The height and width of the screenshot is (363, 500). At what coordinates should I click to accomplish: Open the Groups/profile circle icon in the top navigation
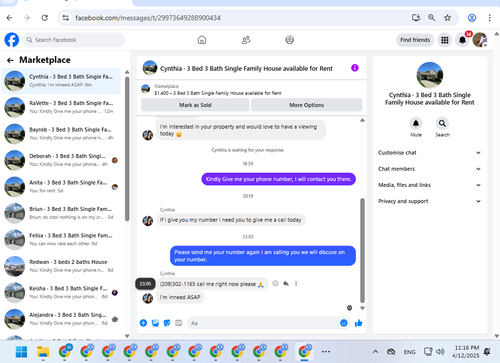click(290, 40)
